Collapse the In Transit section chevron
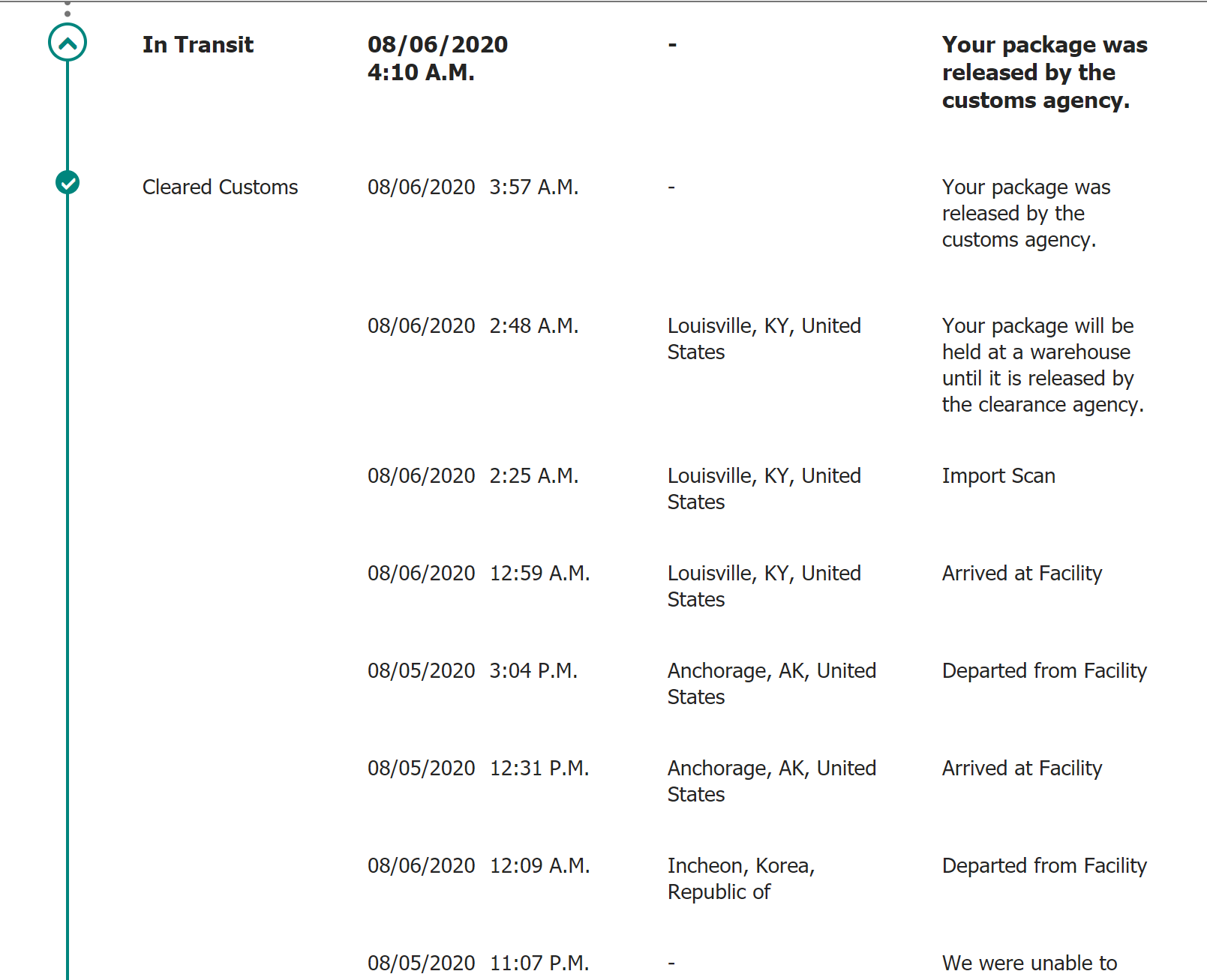Viewport: 1207px width, 980px height. coord(68,43)
